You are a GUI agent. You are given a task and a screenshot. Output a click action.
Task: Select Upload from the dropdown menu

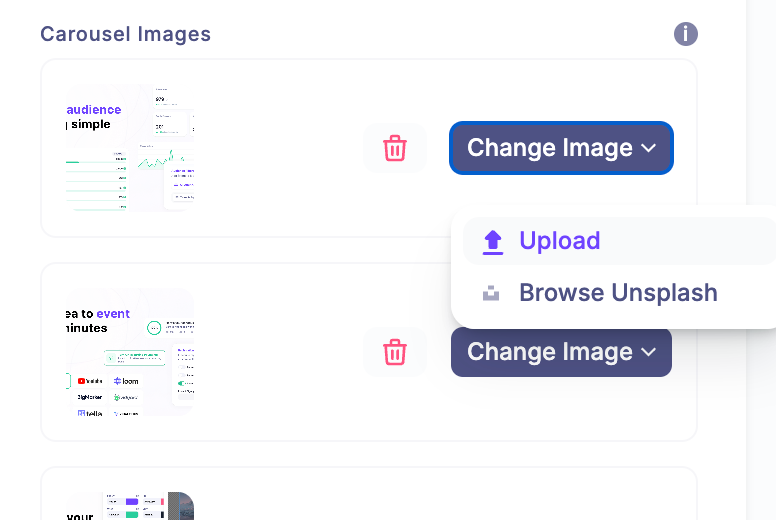559,241
